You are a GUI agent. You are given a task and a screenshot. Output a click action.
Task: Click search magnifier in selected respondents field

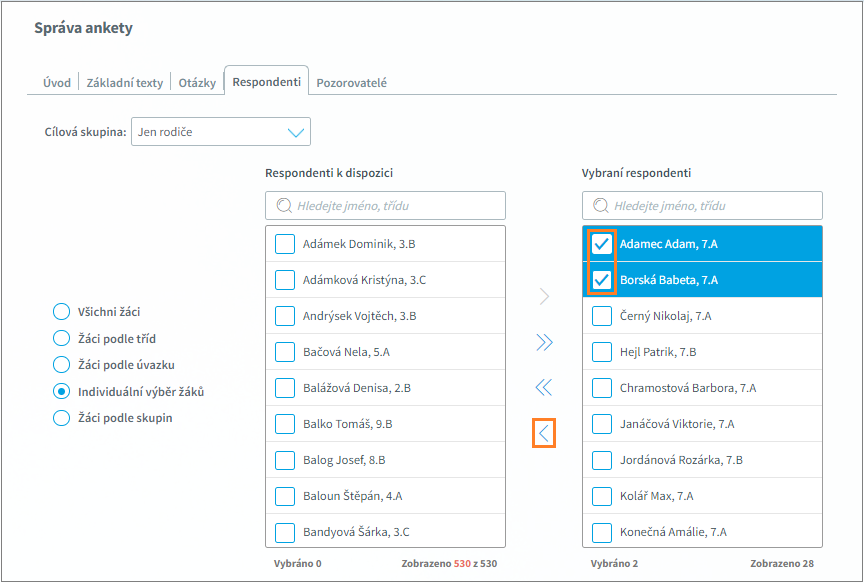(x=601, y=206)
